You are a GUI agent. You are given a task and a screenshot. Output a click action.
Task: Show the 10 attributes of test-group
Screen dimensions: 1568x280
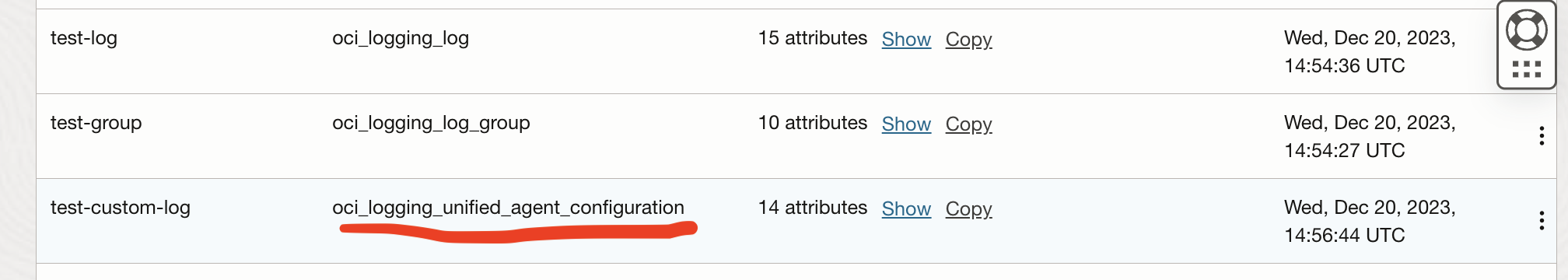click(906, 124)
